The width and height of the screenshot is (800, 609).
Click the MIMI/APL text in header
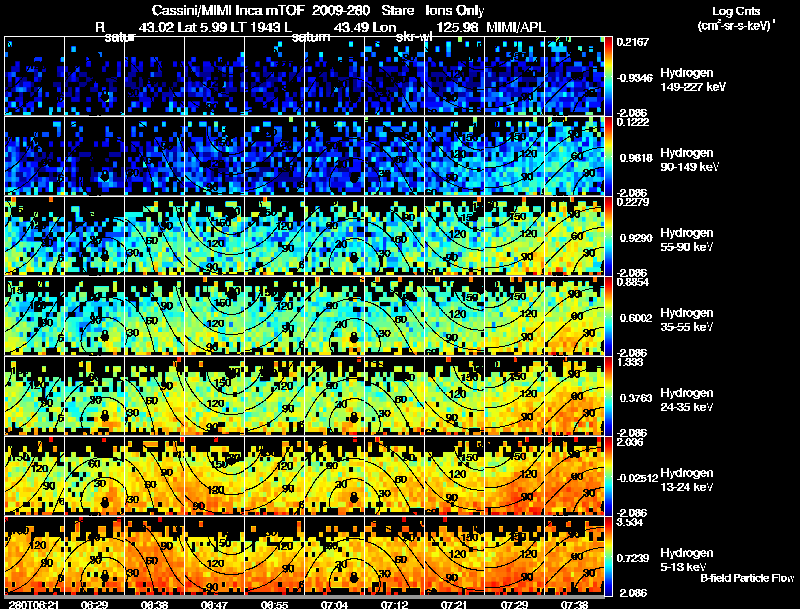pos(516,27)
